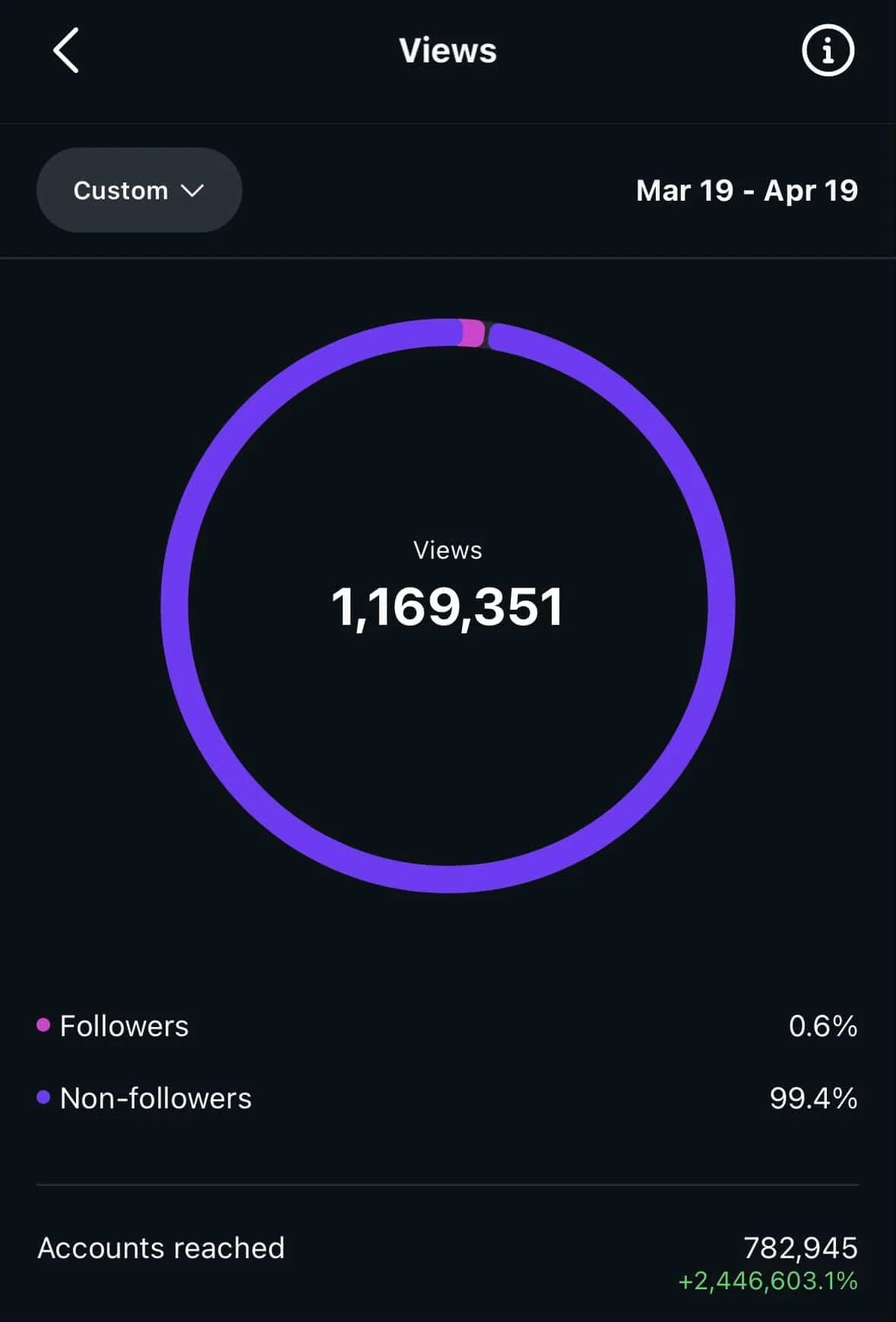Click the 99.4% non-followers percentage

(x=813, y=1098)
